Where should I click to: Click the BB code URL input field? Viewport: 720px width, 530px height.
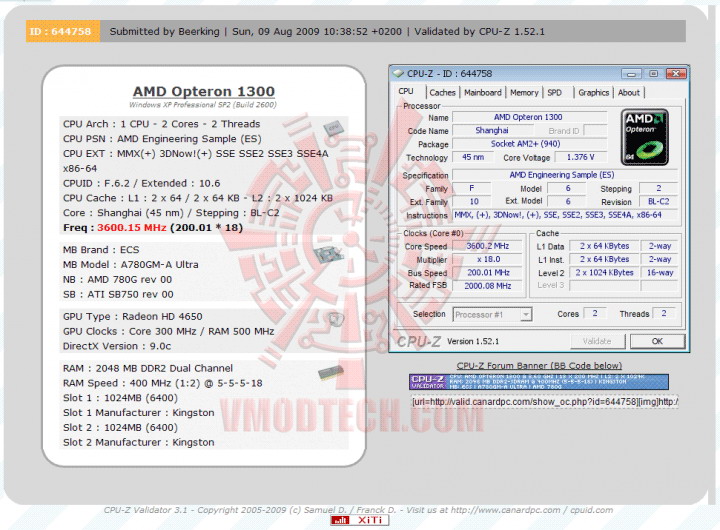point(545,402)
